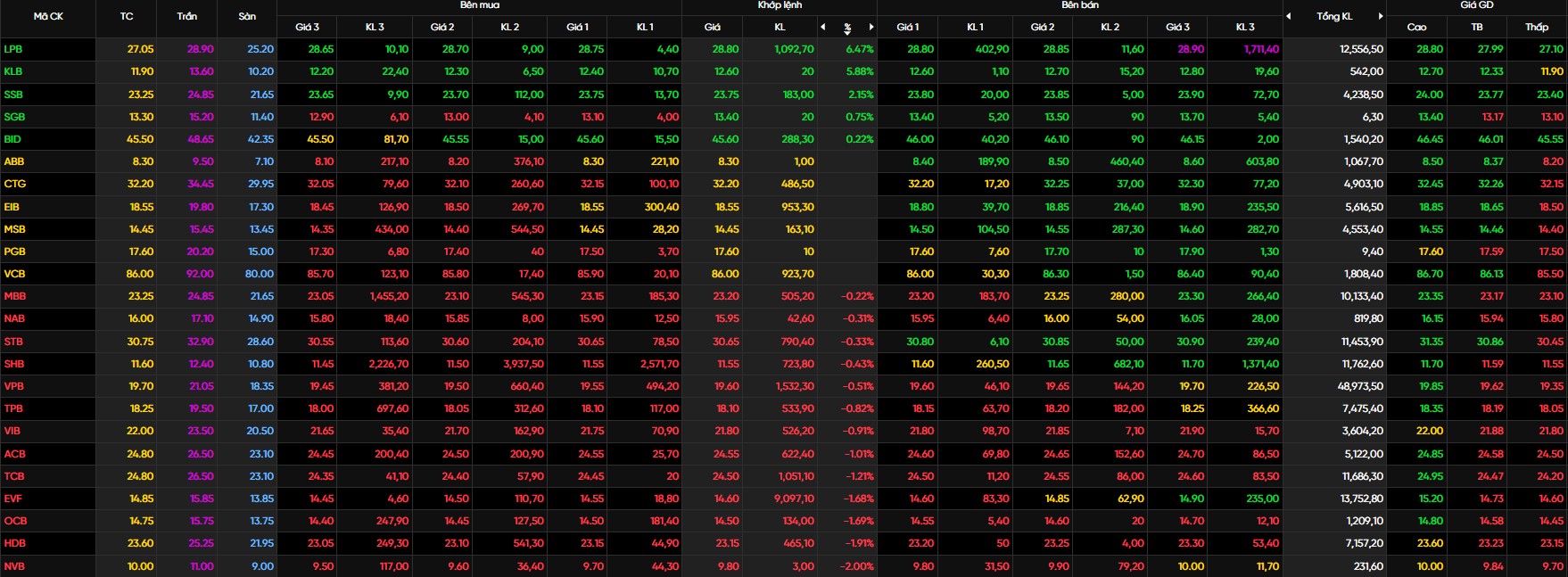Open the BID ticker symbol
This screenshot has width=1568, height=577.
[12, 139]
